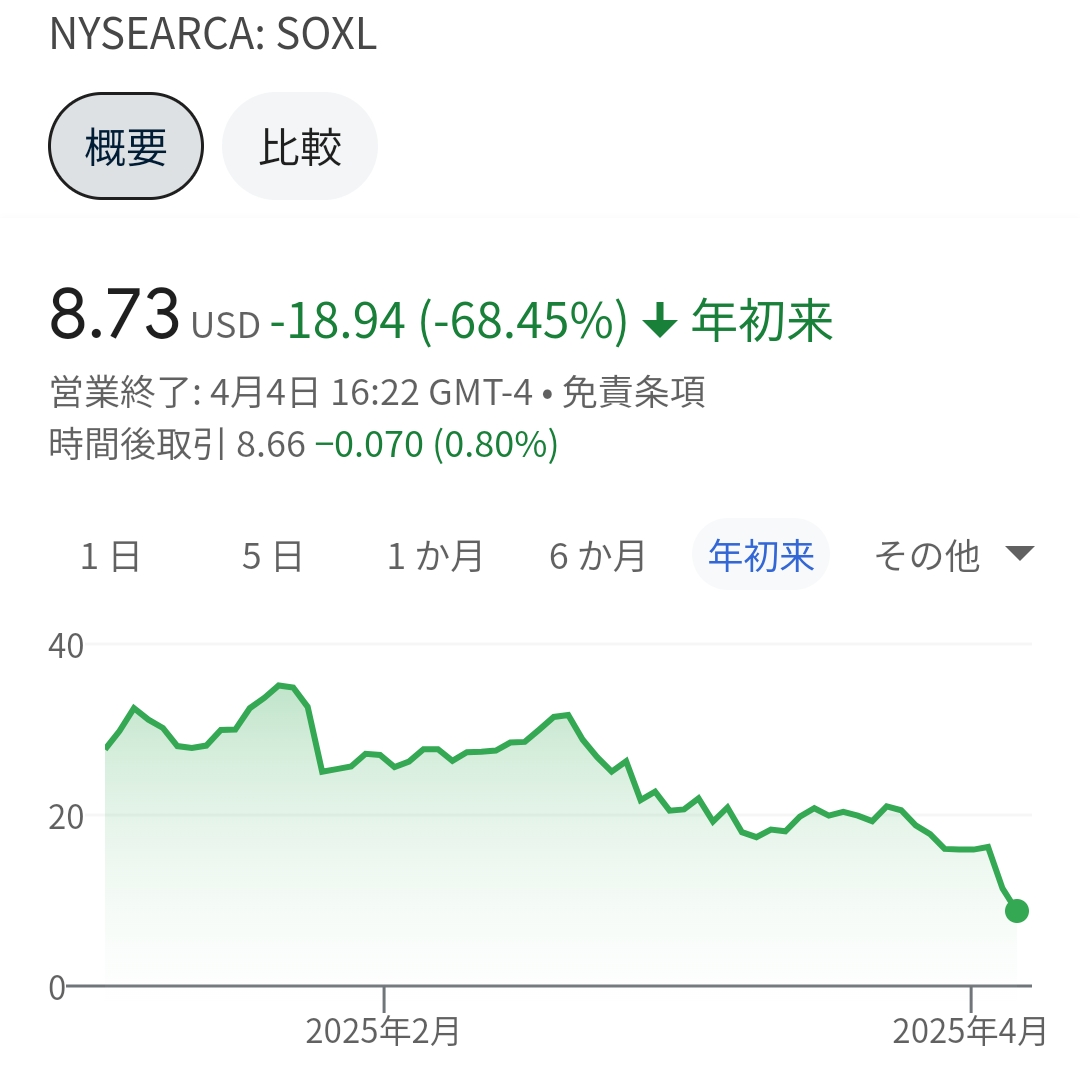The image size is (1080, 1092).
Task: Show the 1日 chart range
Action: (110, 555)
